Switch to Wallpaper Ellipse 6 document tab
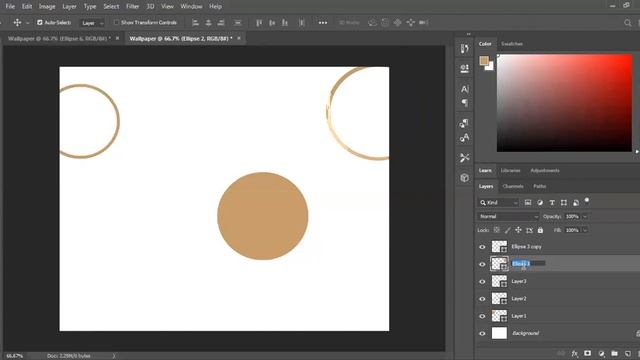Viewport: 640px width, 360px height. pos(59,38)
